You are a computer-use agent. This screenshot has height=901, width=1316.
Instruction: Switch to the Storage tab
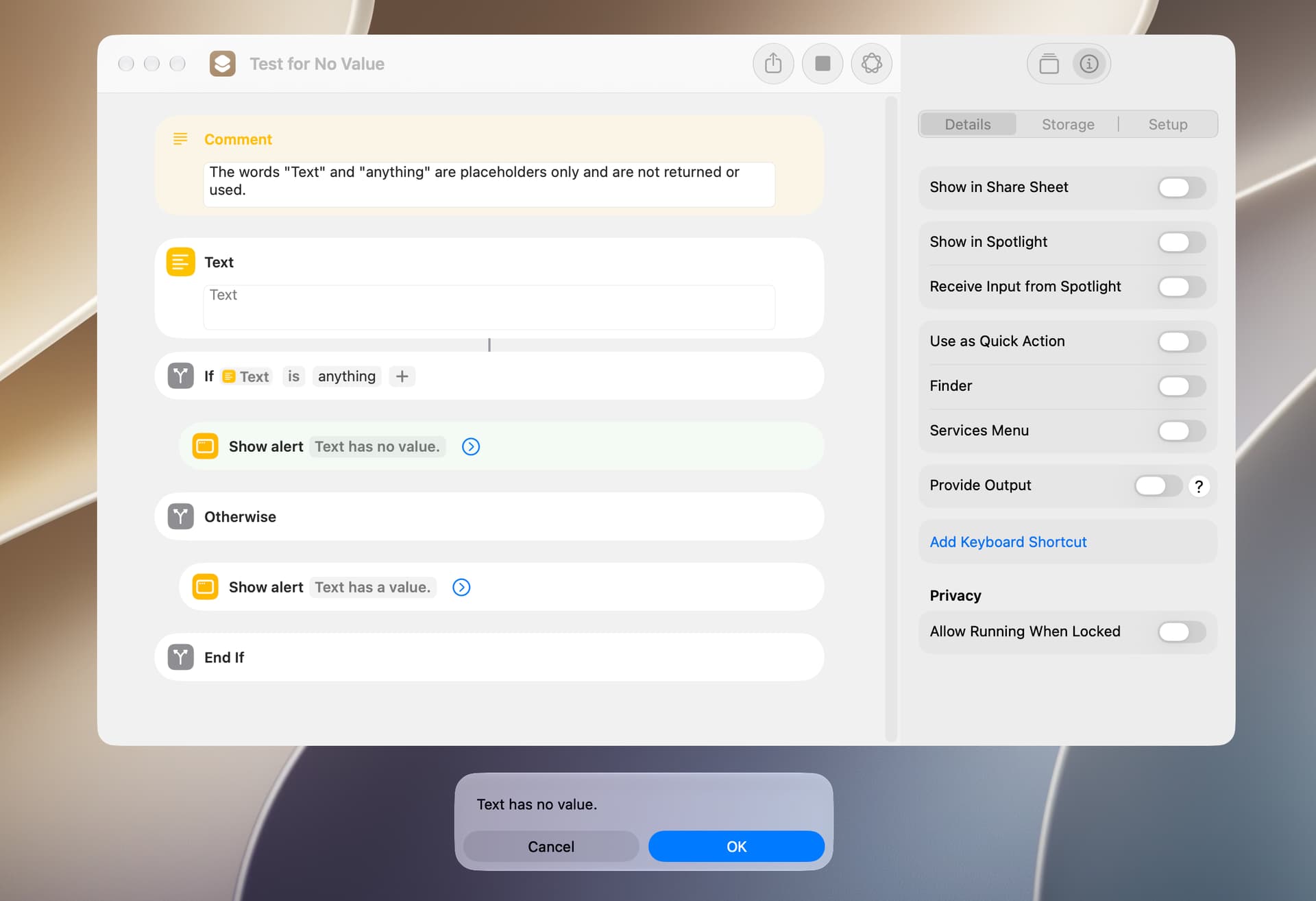[x=1068, y=124]
